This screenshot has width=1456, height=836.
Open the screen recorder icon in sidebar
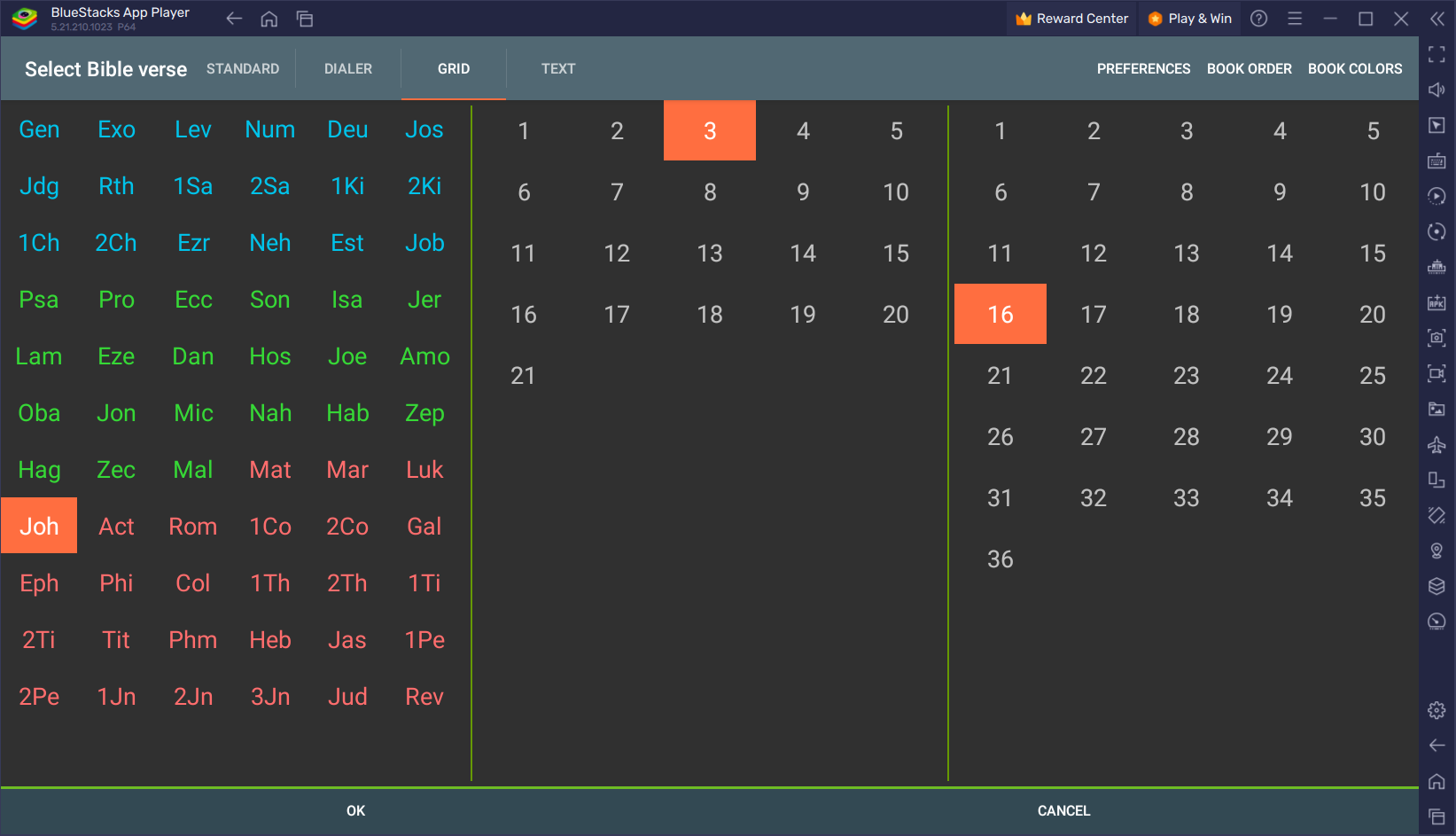(1437, 373)
